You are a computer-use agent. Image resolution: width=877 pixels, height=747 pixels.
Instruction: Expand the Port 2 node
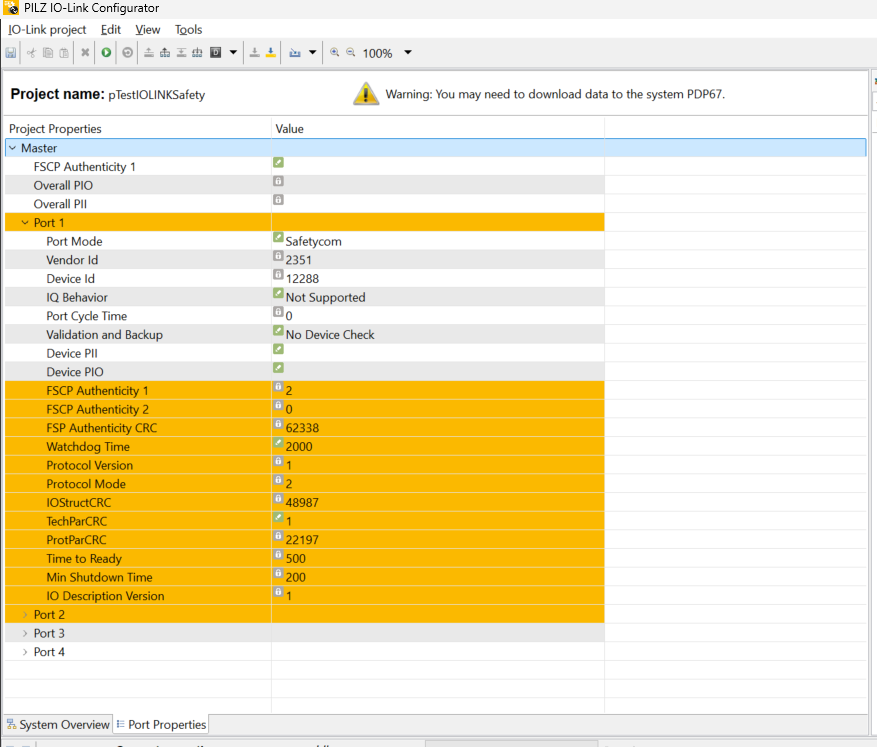(25, 614)
